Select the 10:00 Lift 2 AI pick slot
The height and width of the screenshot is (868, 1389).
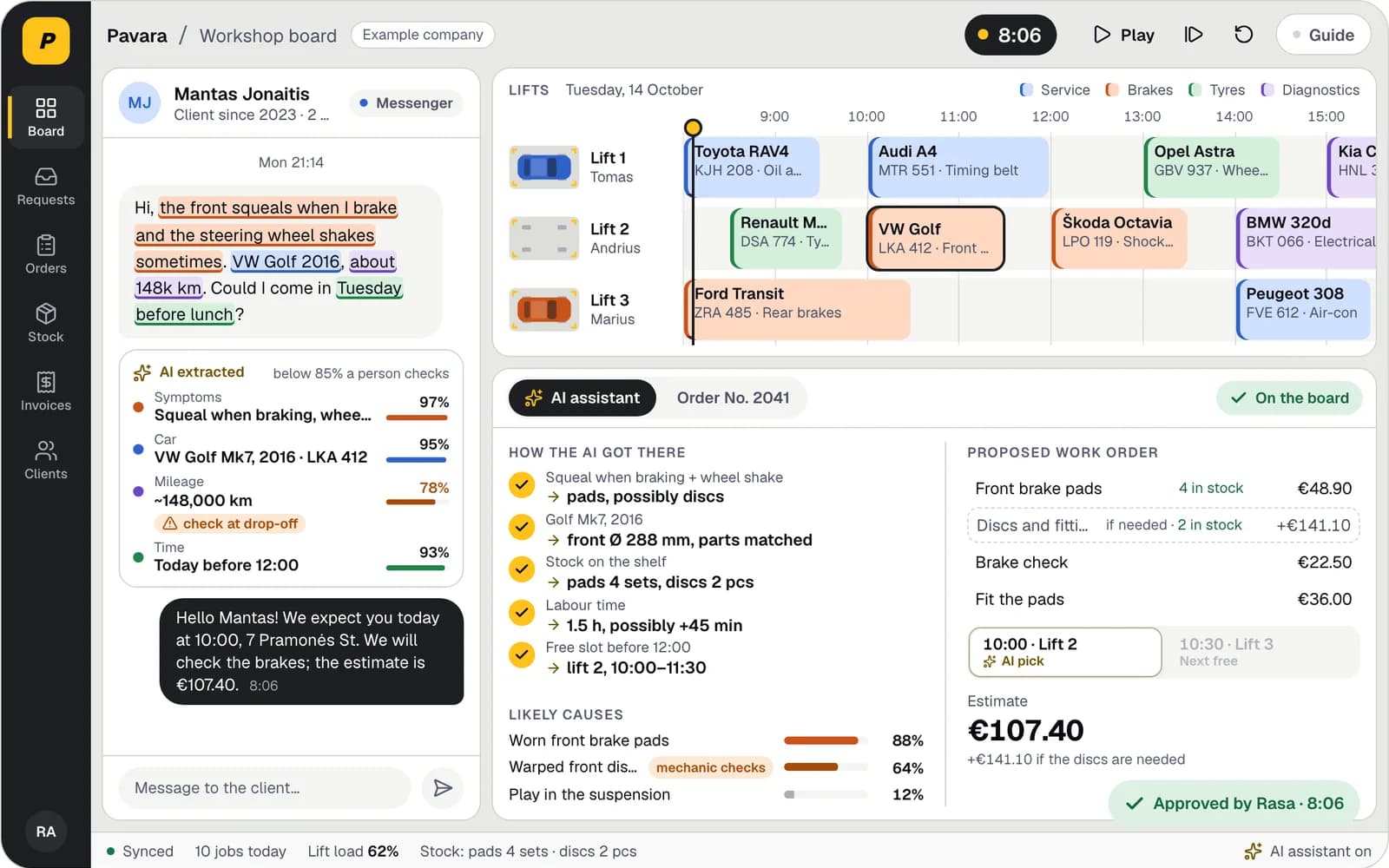click(1065, 652)
